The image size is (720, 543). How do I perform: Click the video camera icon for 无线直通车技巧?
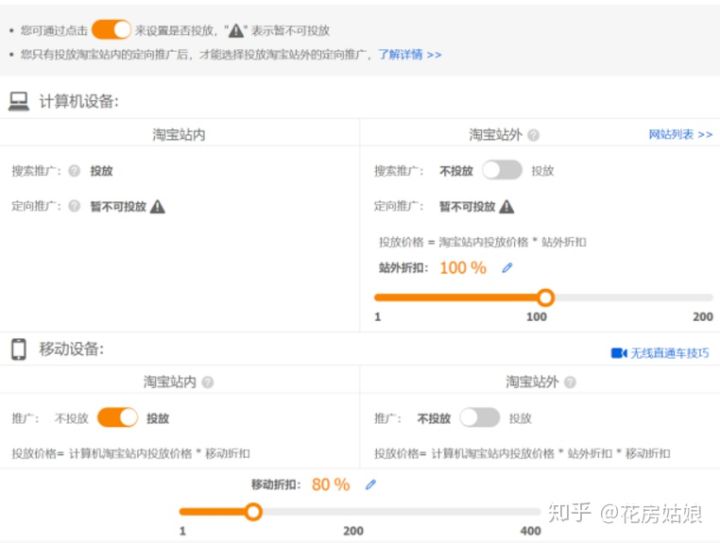[x=618, y=353]
